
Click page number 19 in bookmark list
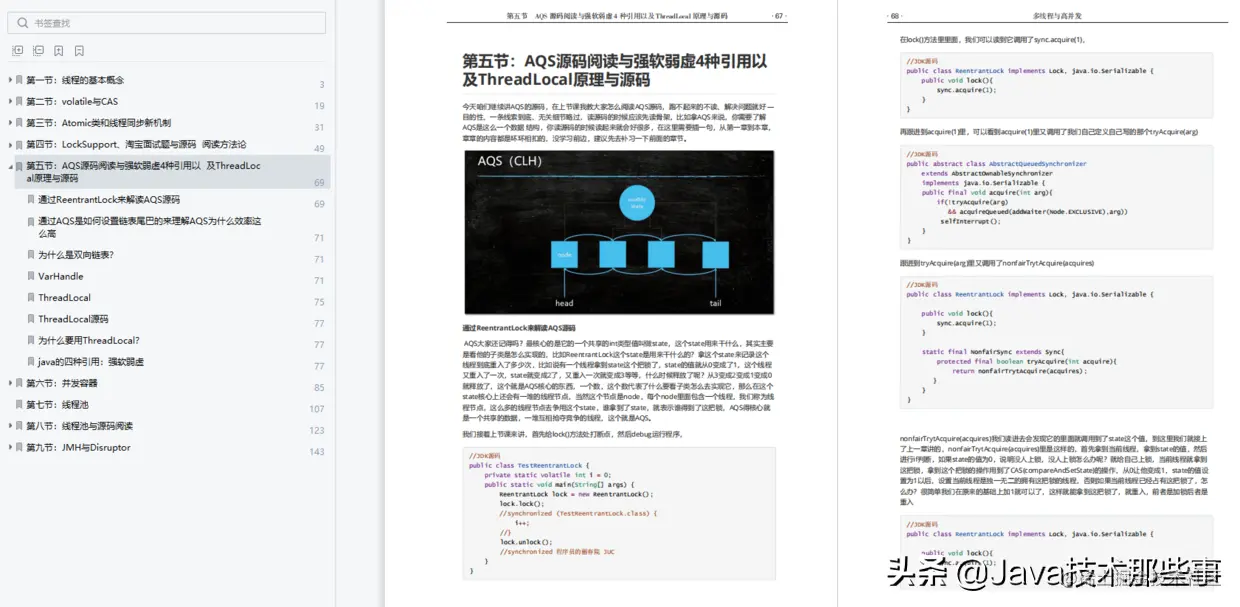tap(319, 106)
